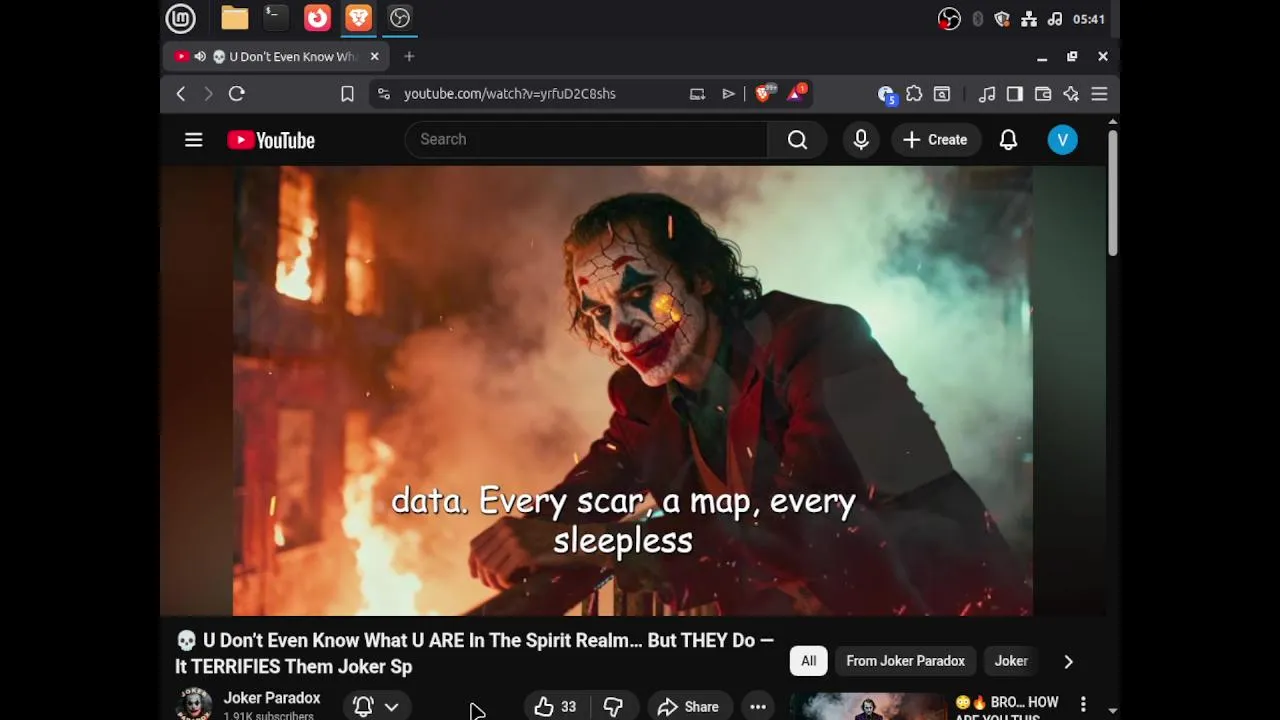Screen dimensions: 1280x720
Task: Select the 'From Joker Paradox' chip
Action: 905,661
